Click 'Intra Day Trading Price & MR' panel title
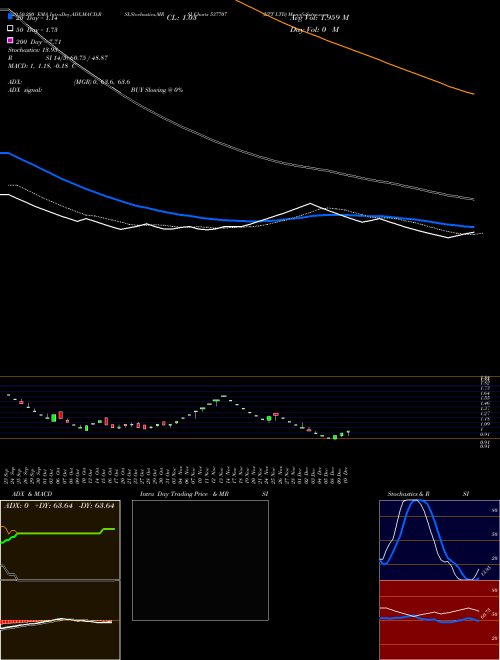This screenshot has height=660, width=500. coord(184,494)
